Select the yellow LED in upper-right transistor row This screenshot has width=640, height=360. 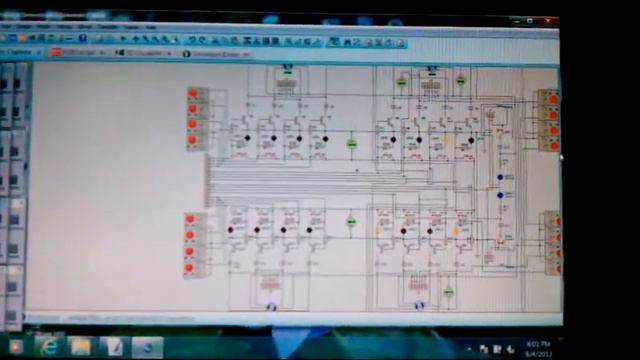click(444, 140)
